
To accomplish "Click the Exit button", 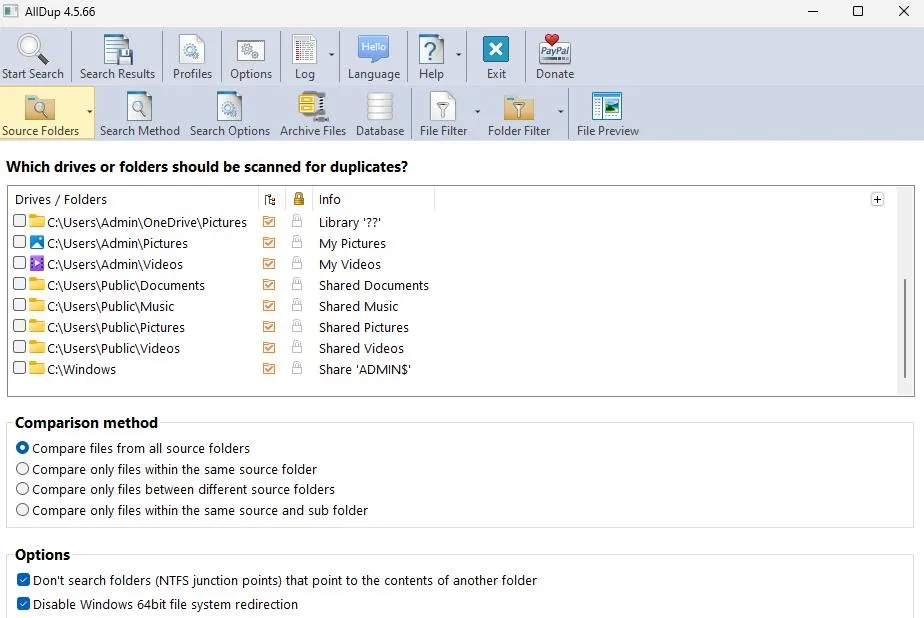I will (x=496, y=57).
